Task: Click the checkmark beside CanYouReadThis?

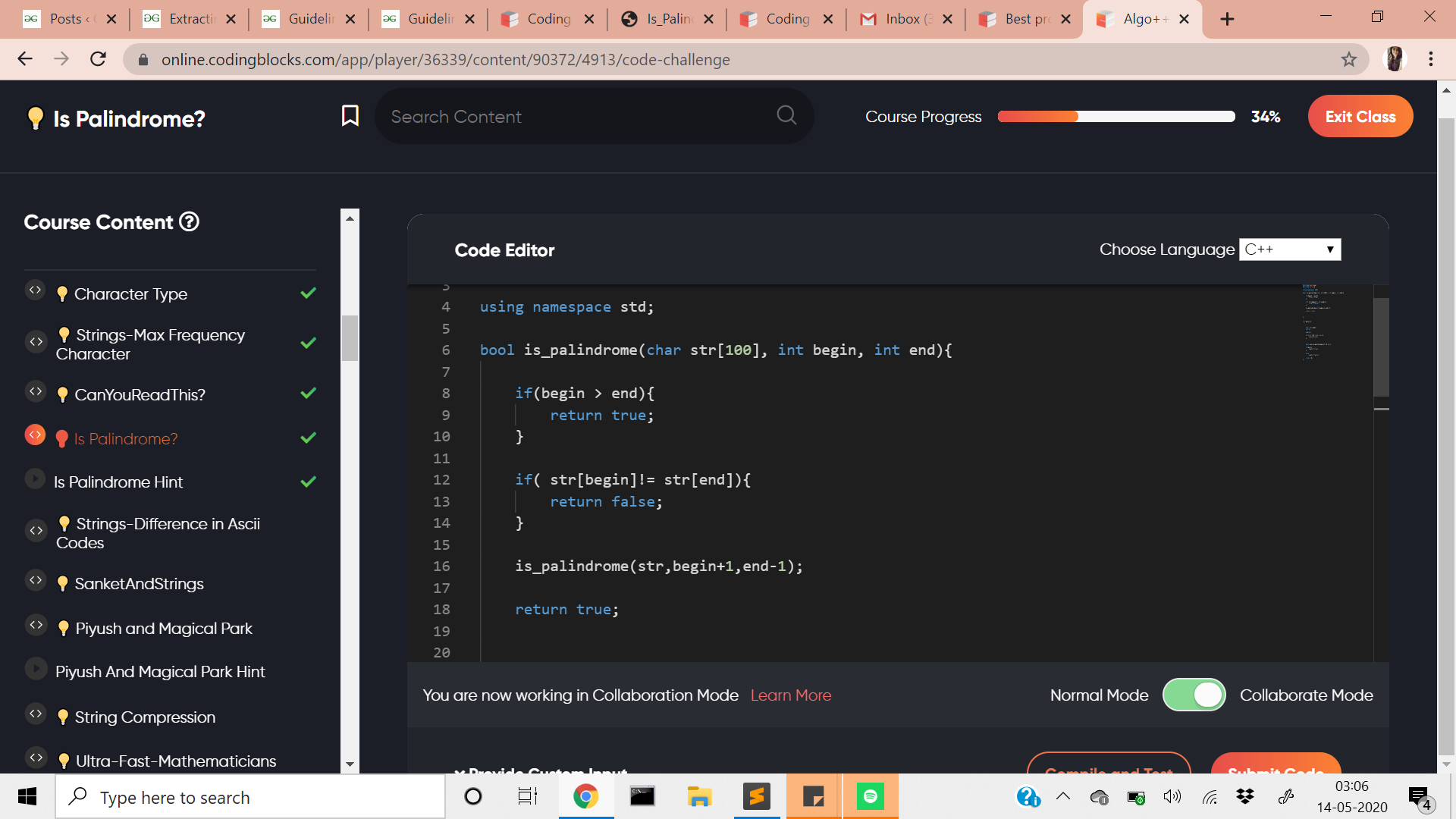Action: pos(308,393)
